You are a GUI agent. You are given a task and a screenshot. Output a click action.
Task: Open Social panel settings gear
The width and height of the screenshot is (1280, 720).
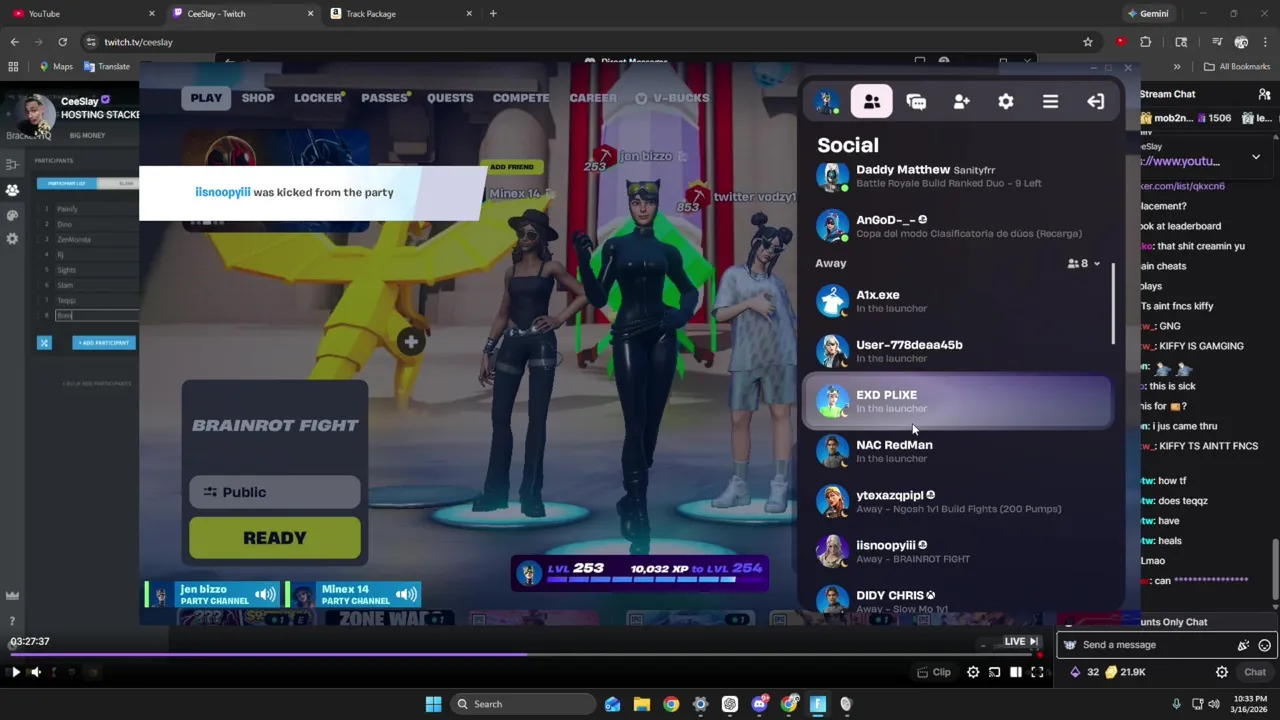coord(1006,101)
